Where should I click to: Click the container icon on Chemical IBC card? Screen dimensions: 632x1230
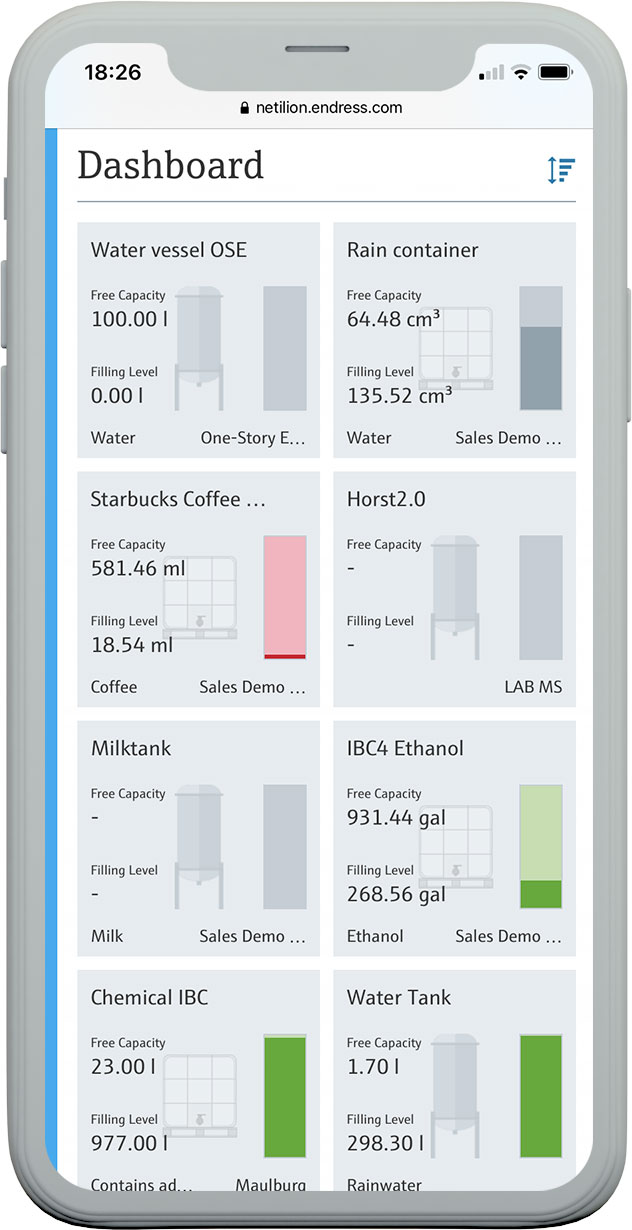tap(199, 1095)
